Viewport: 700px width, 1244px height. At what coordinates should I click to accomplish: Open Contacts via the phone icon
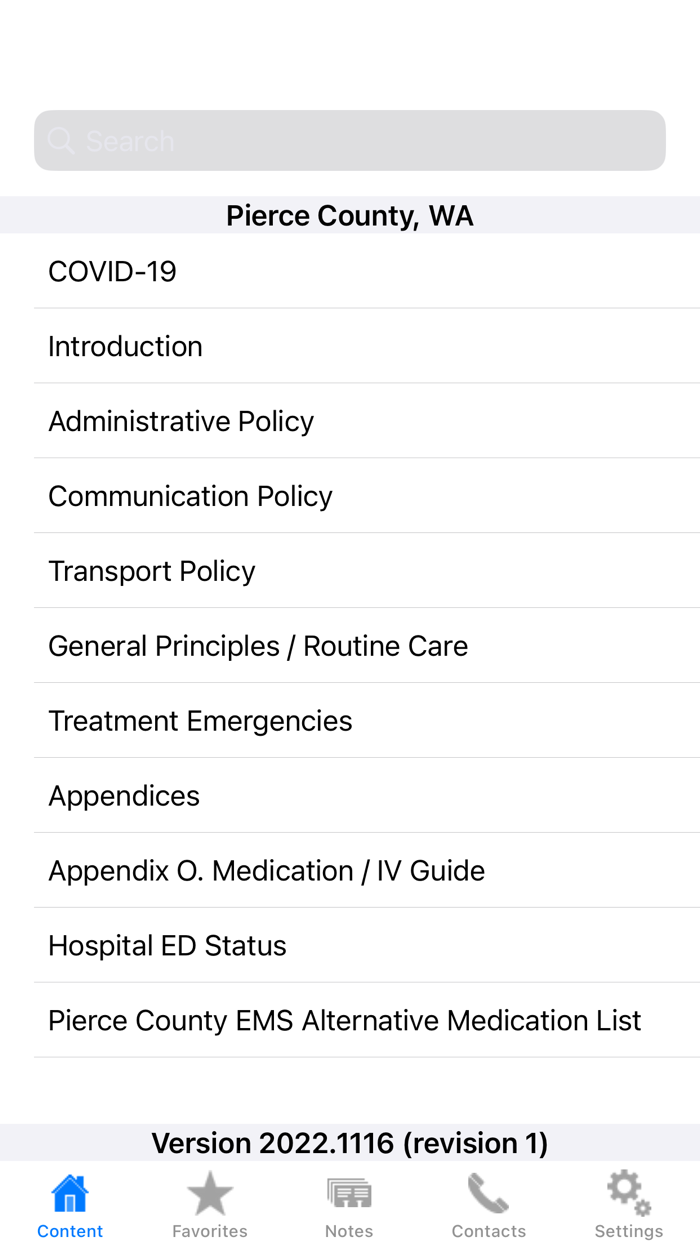(489, 1191)
